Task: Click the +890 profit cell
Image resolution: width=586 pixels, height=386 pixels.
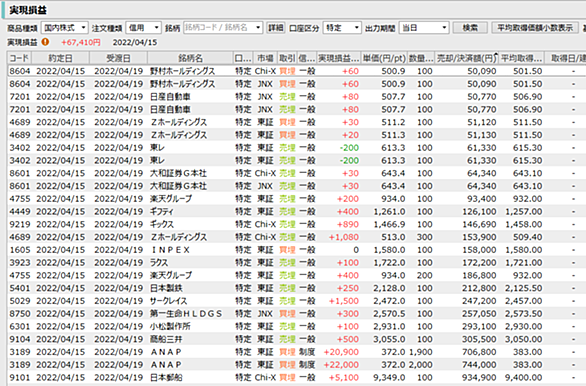Action: (348, 224)
